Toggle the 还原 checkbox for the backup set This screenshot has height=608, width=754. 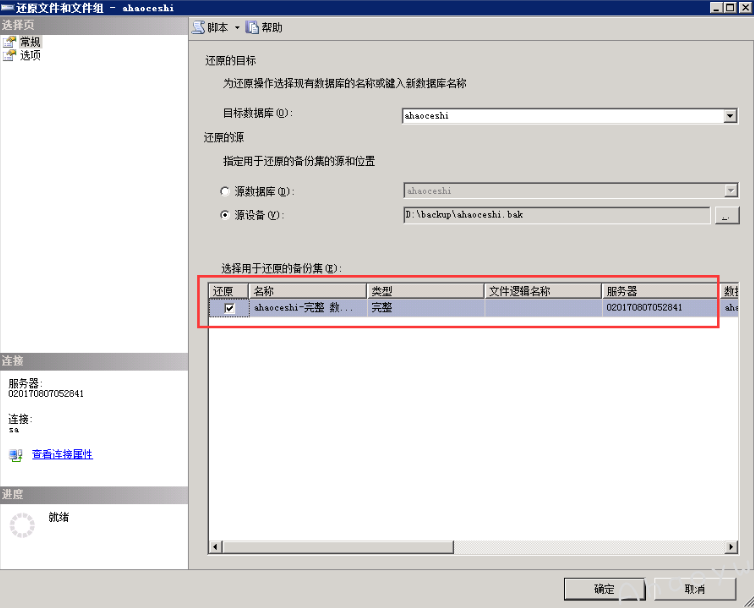[x=230, y=309]
